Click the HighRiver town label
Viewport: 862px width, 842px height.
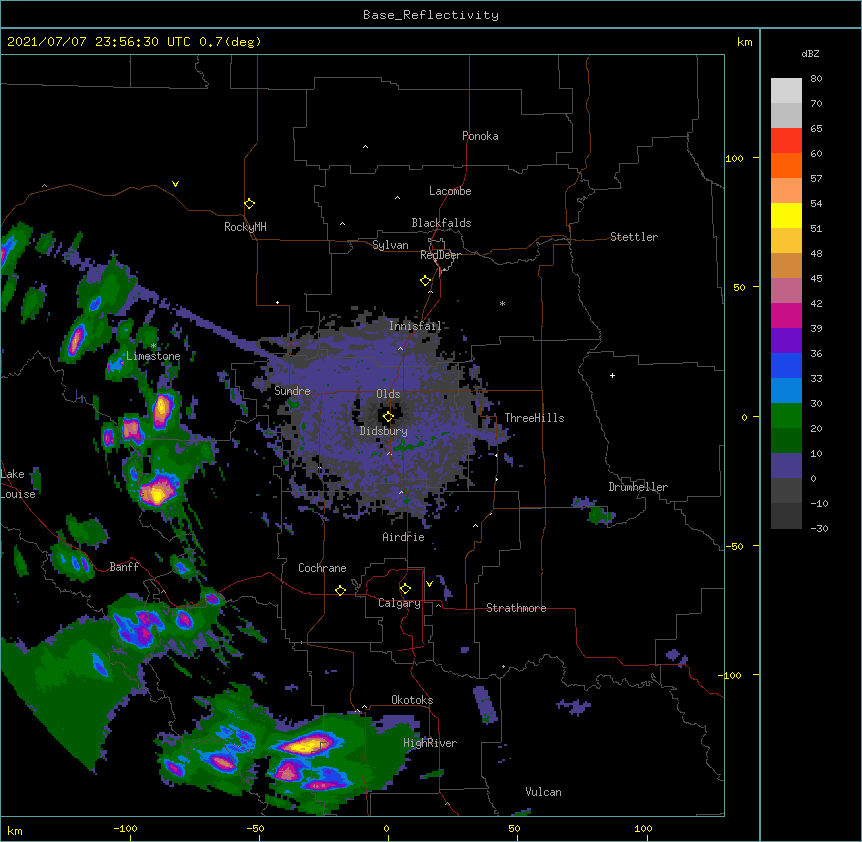point(430,743)
